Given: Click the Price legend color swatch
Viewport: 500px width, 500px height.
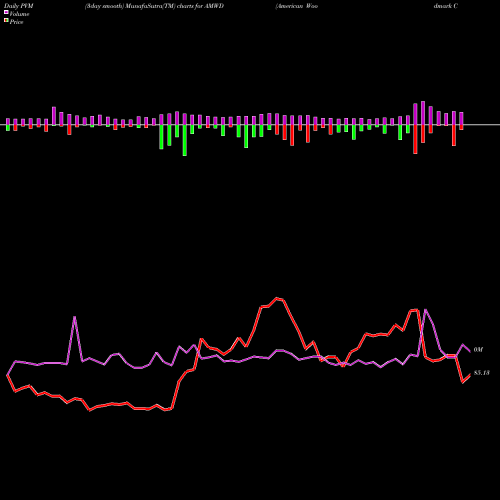Looking at the screenshot, I should coord(6,21).
